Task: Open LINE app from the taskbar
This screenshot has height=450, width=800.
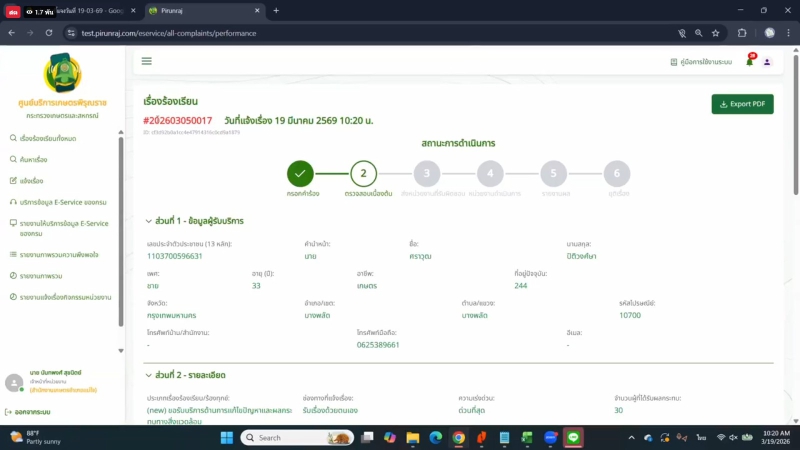Action: click(574, 437)
